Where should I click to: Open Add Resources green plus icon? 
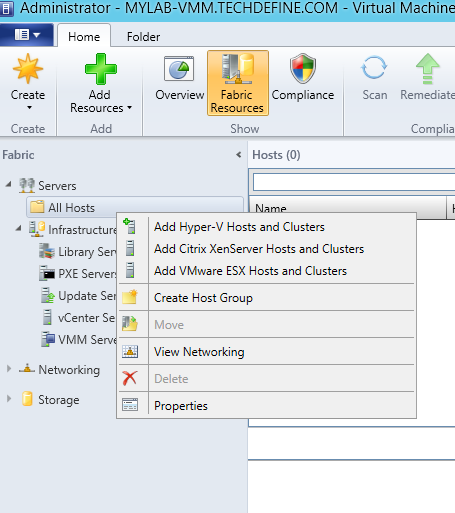click(x=101, y=69)
